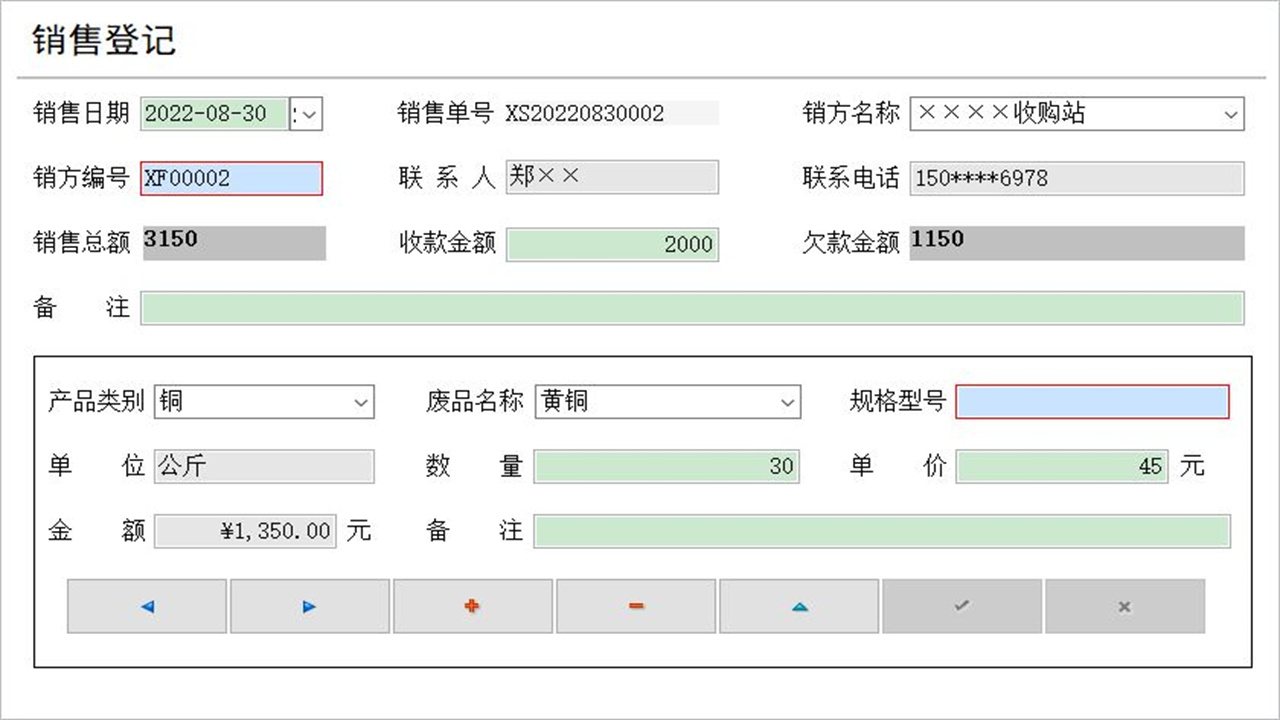1280x720 pixels.
Task: Open the 销方名称 supplier dropdown
Action: [x=1232, y=114]
